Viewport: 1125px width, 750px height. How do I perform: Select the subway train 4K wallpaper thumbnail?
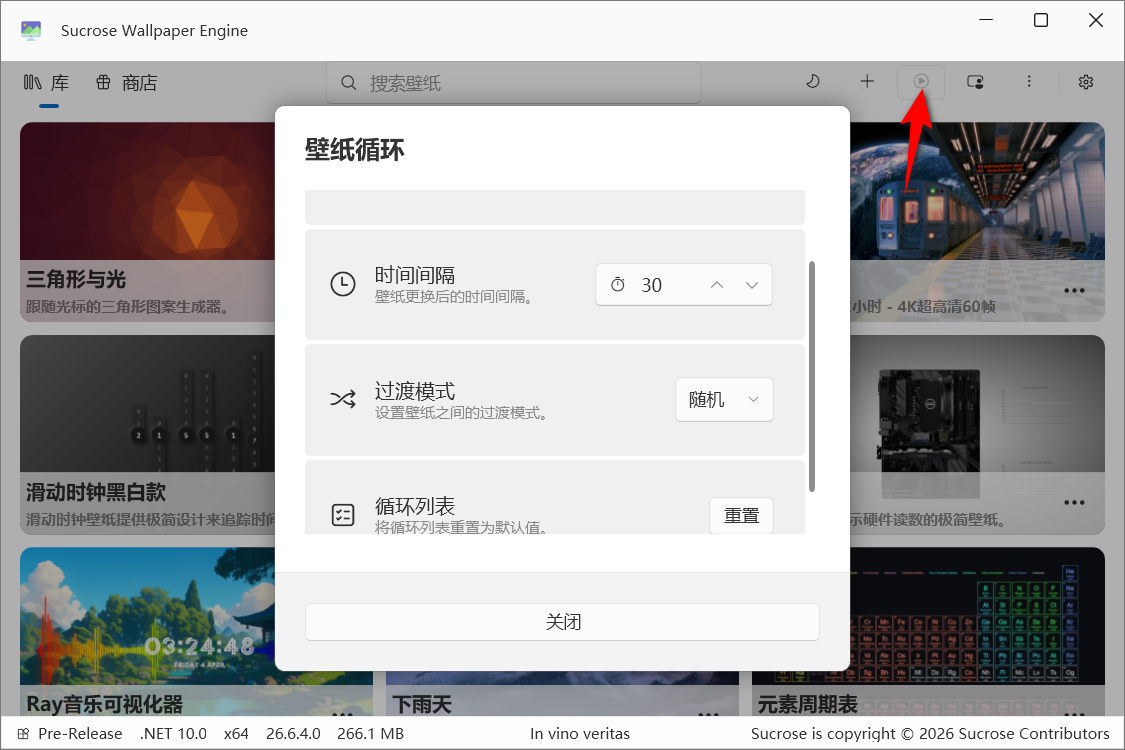(x=977, y=192)
